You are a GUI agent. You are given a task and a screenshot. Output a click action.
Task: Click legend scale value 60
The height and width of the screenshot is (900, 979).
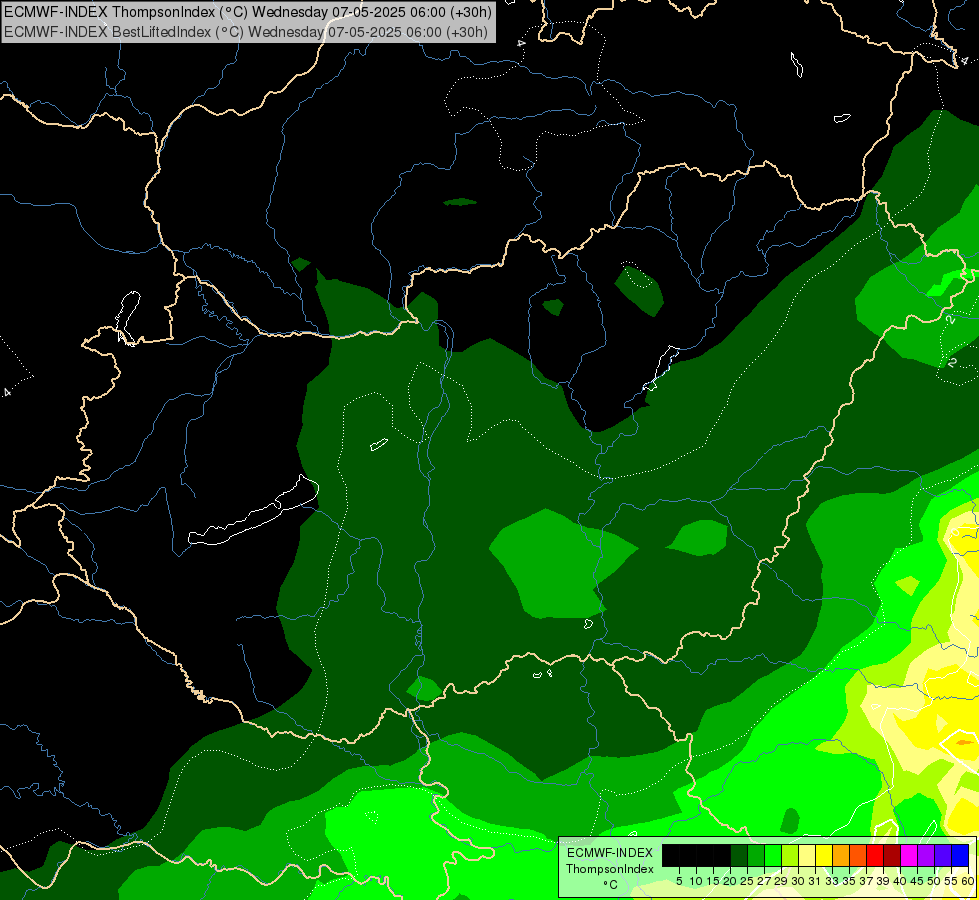pyautogui.click(x=968, y=881)
